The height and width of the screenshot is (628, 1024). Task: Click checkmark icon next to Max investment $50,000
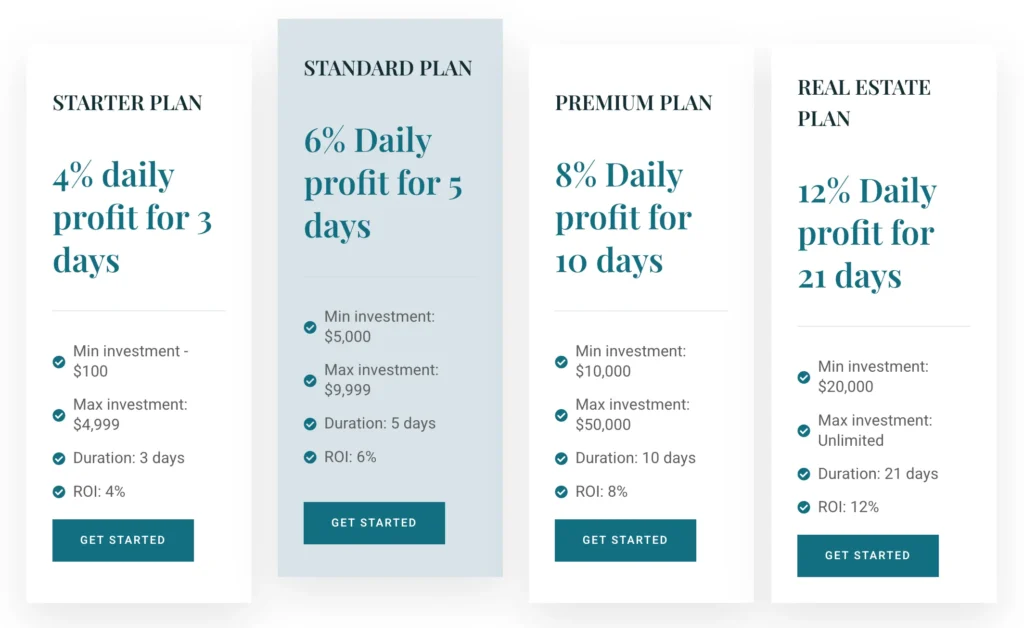561,415
